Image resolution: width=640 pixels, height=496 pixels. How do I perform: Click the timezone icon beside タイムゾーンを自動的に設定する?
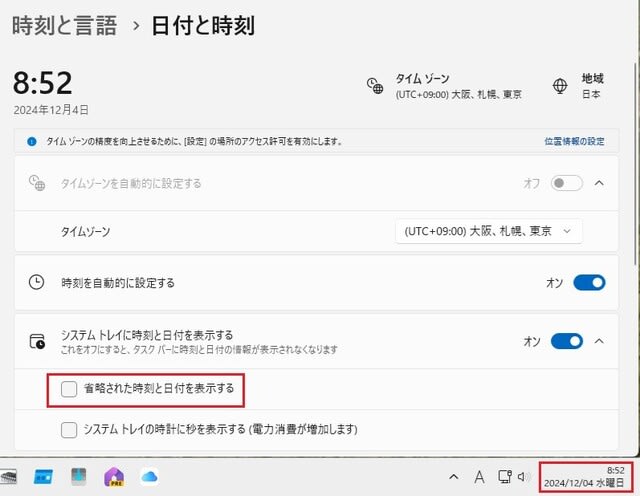[37, 183]
